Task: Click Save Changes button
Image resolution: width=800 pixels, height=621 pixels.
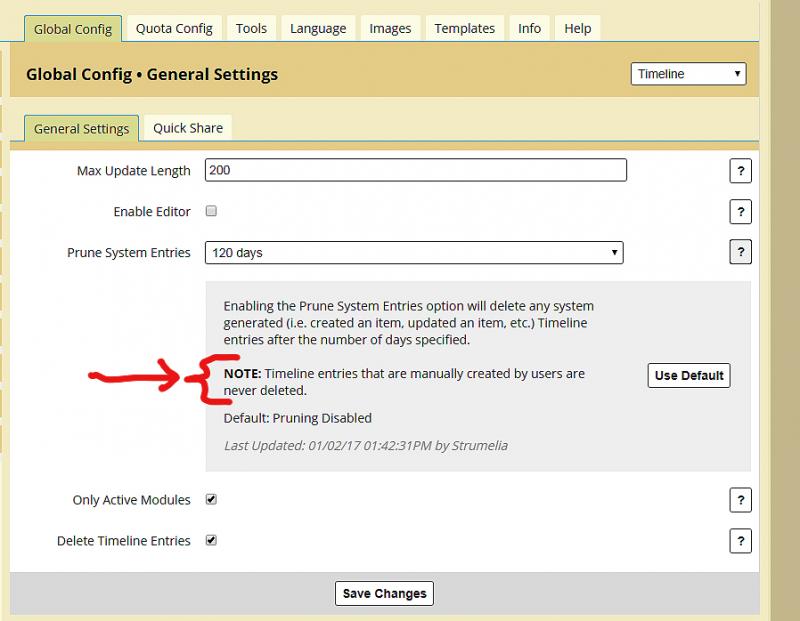Action: [384, 593]
